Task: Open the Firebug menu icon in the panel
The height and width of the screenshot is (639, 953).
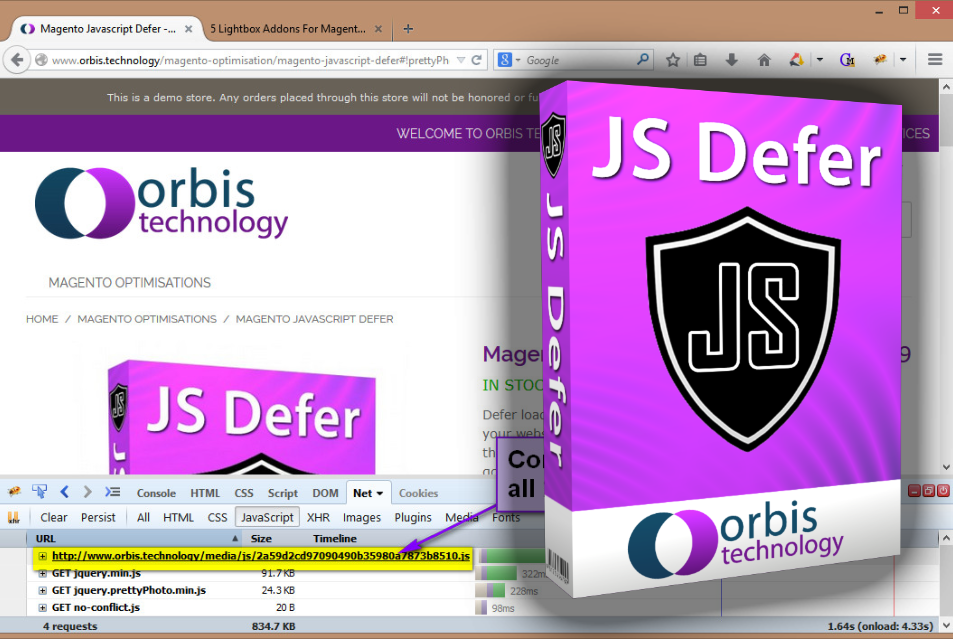Action: point(14,491)
